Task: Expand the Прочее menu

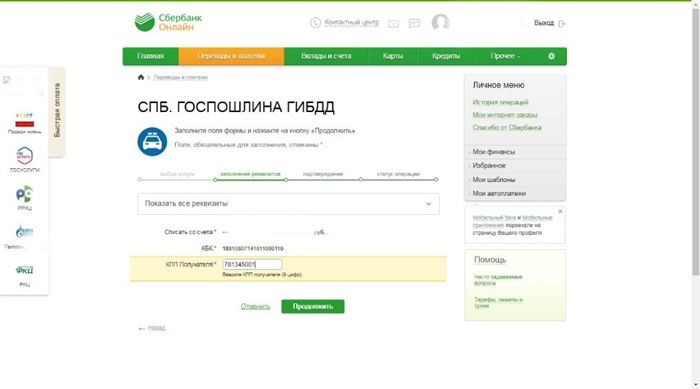Action: click(505, 56)
